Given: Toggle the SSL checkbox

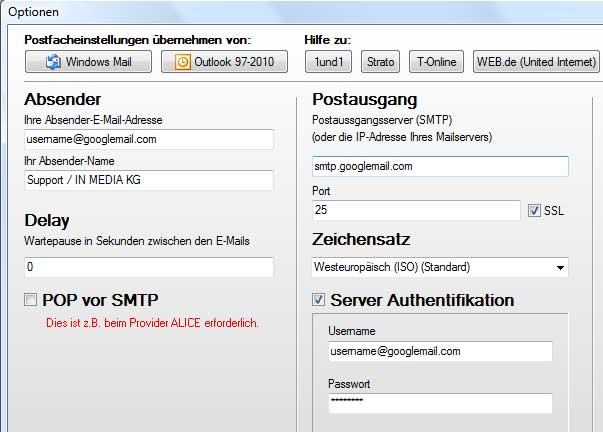Looking at the screenshot, I should 534,210.
